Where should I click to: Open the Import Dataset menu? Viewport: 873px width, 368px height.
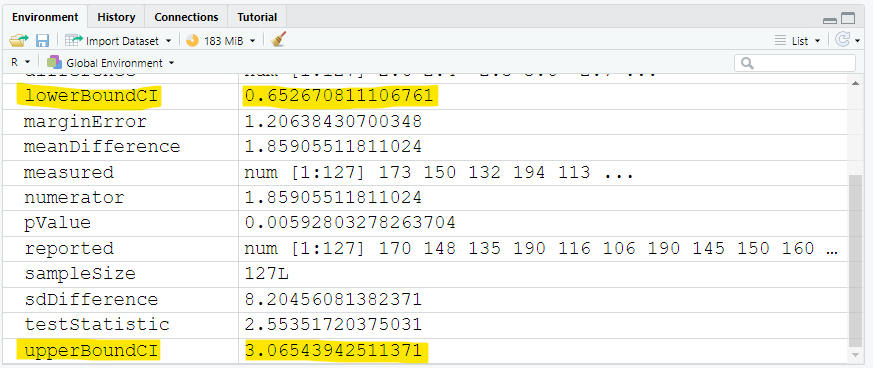[120, 41]
